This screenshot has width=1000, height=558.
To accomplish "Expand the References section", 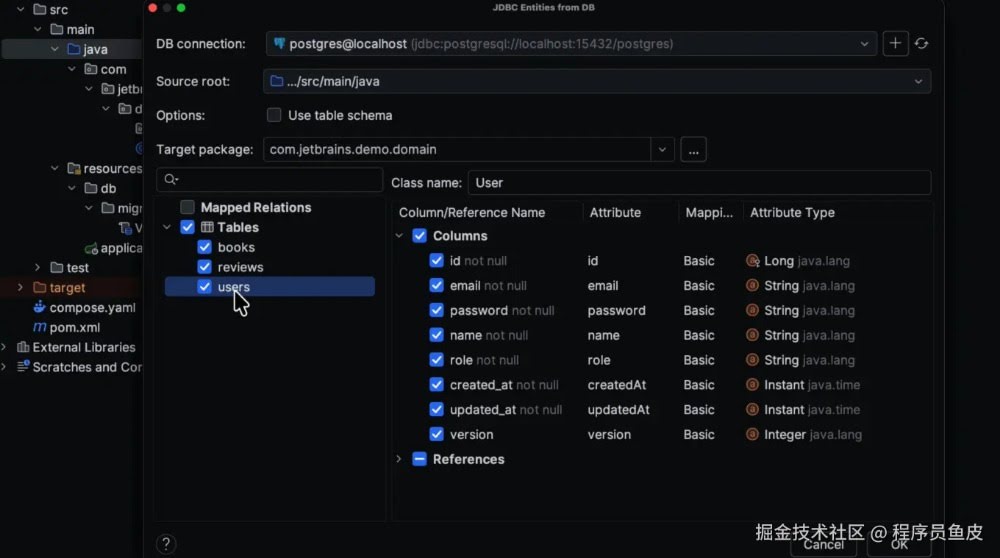I will 399,459.
